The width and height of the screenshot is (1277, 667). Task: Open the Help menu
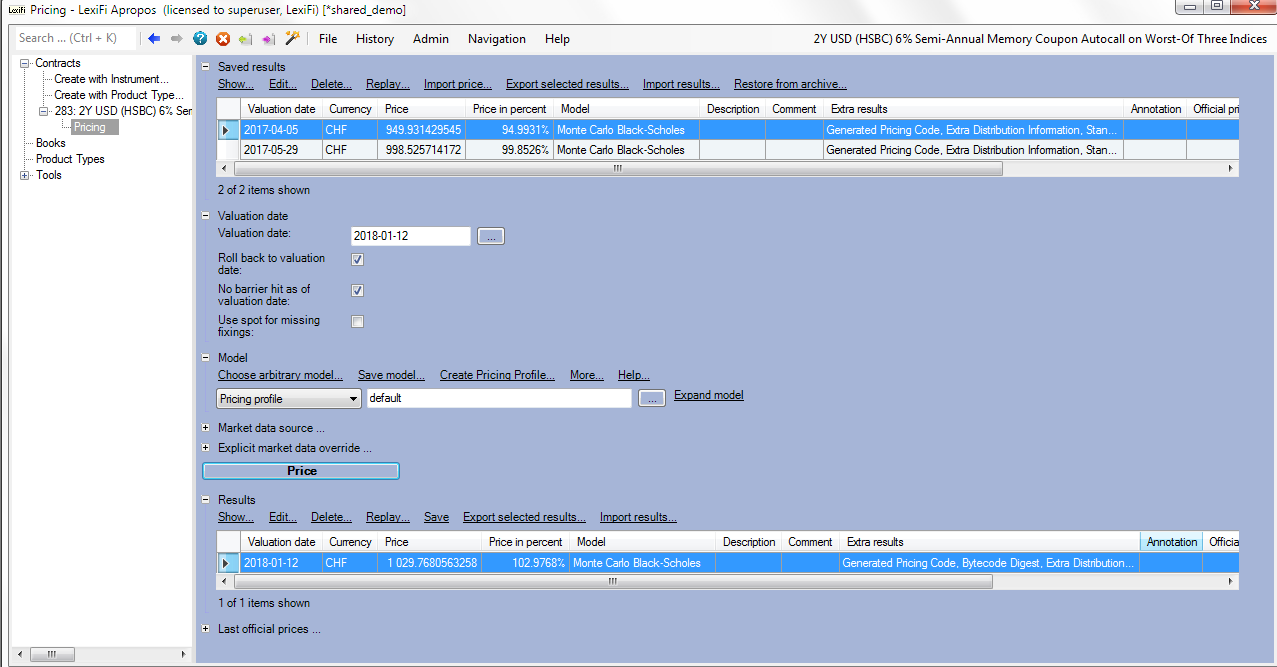[557, 39]
